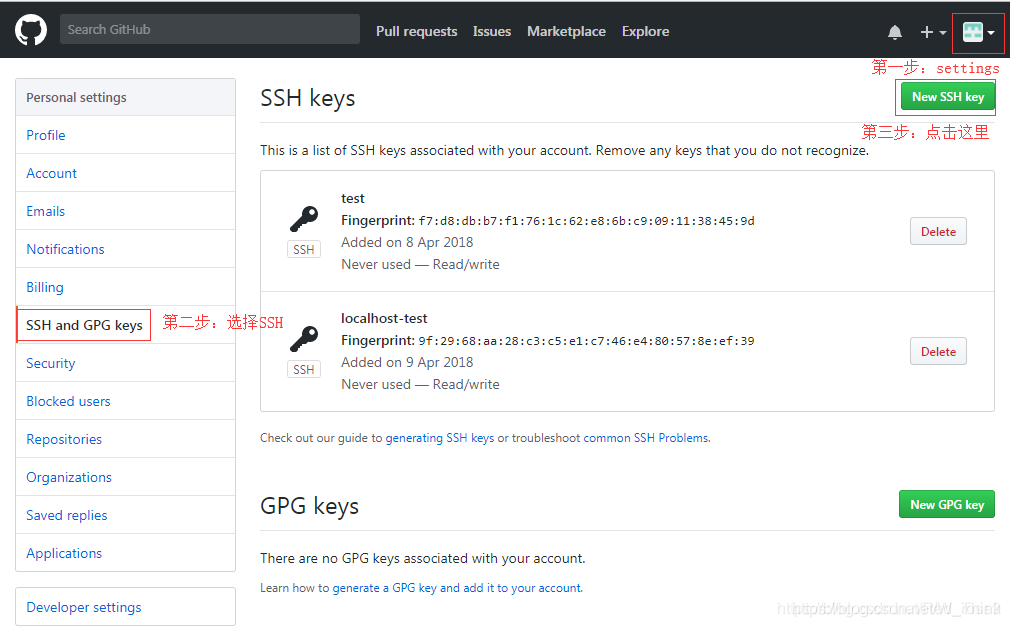The image size is (1010, 627).
Task: Open the Explore page
Action: tap(645, 31)
